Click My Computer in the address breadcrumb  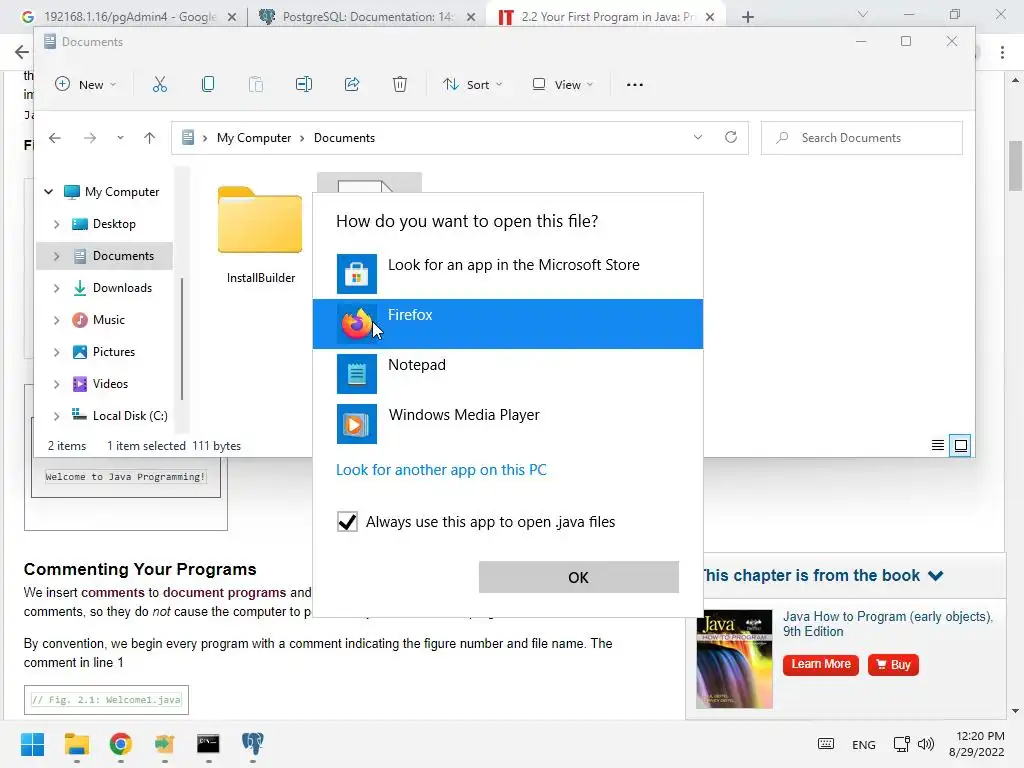point(254,138)
